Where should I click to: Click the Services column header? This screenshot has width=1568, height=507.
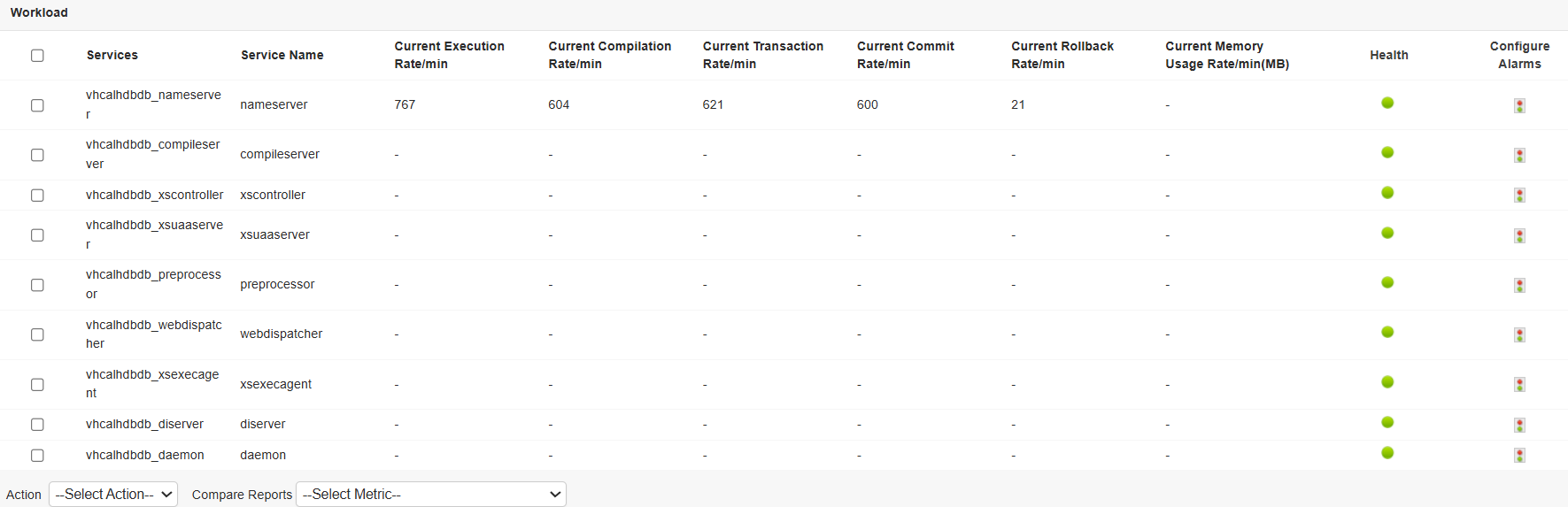(x=112, y=55)
